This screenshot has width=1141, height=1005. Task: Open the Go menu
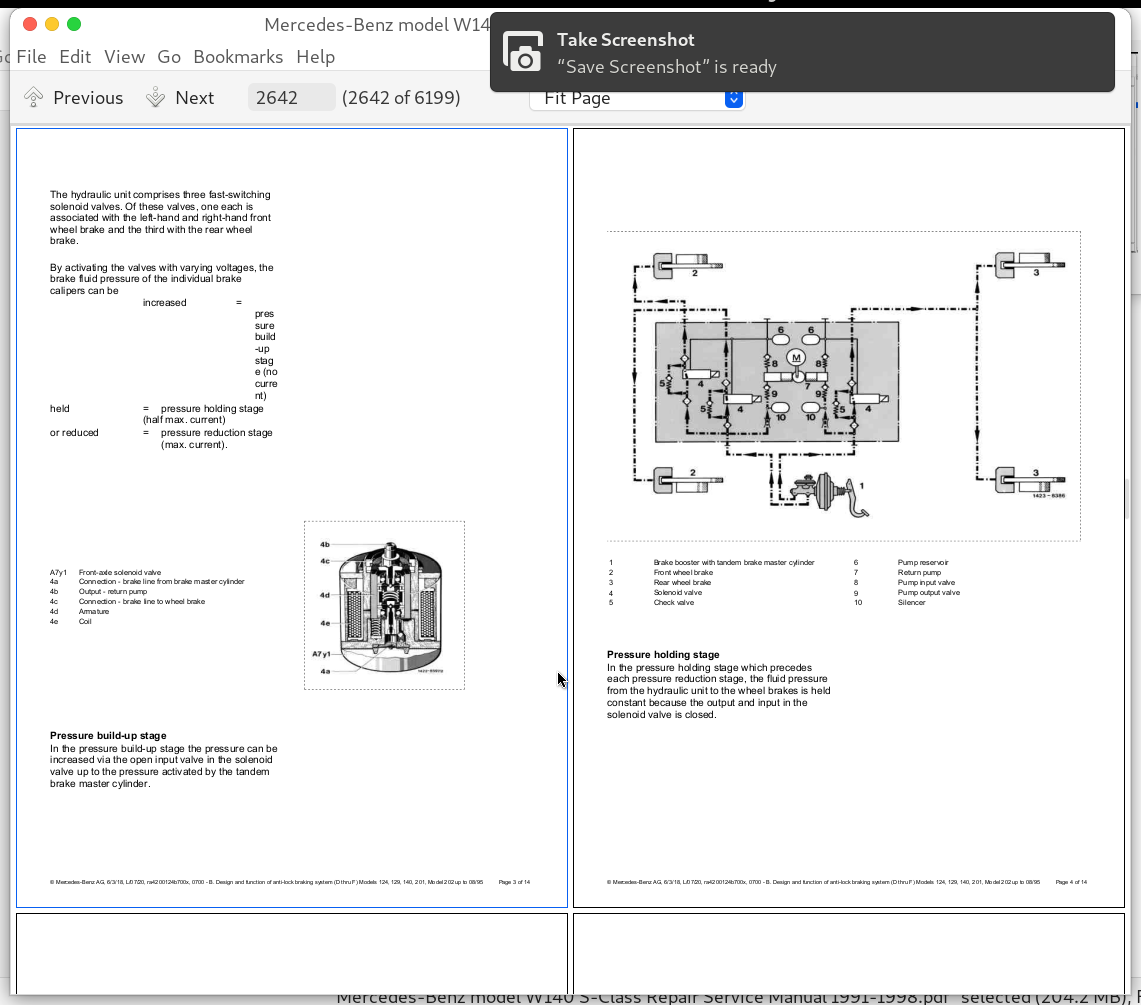(x=169, y=57)
